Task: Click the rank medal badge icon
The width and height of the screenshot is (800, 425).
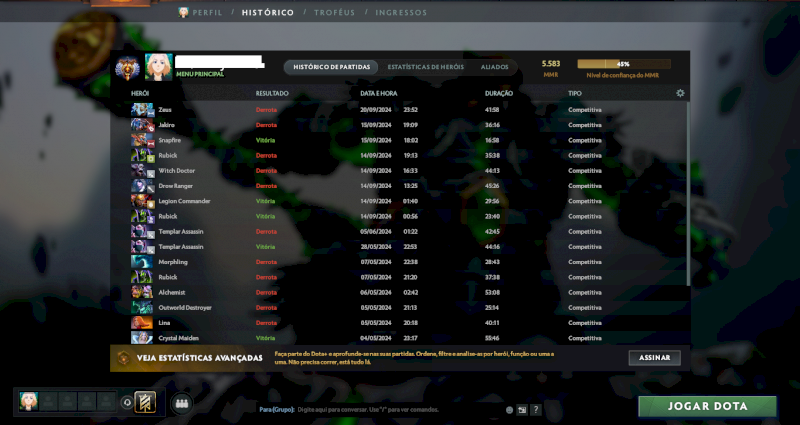Action: click(x=127, y=68)
